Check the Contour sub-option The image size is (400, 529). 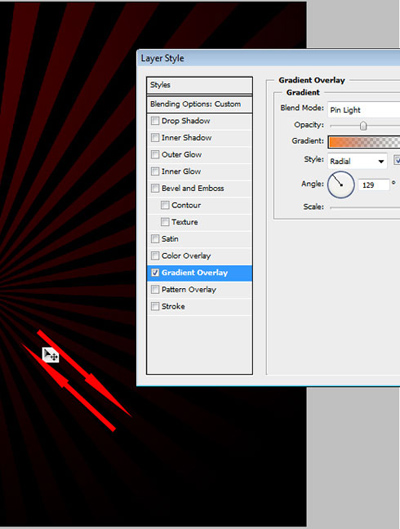[x=165, y=205]
